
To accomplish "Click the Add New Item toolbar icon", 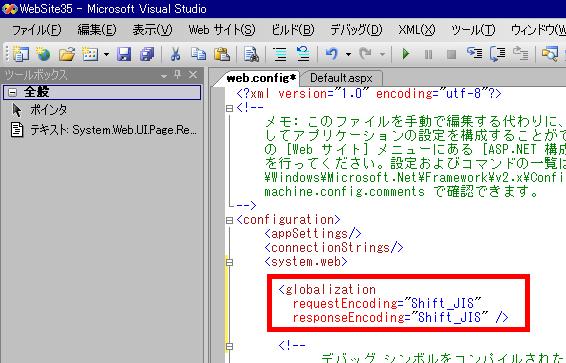I will (90, 54).
